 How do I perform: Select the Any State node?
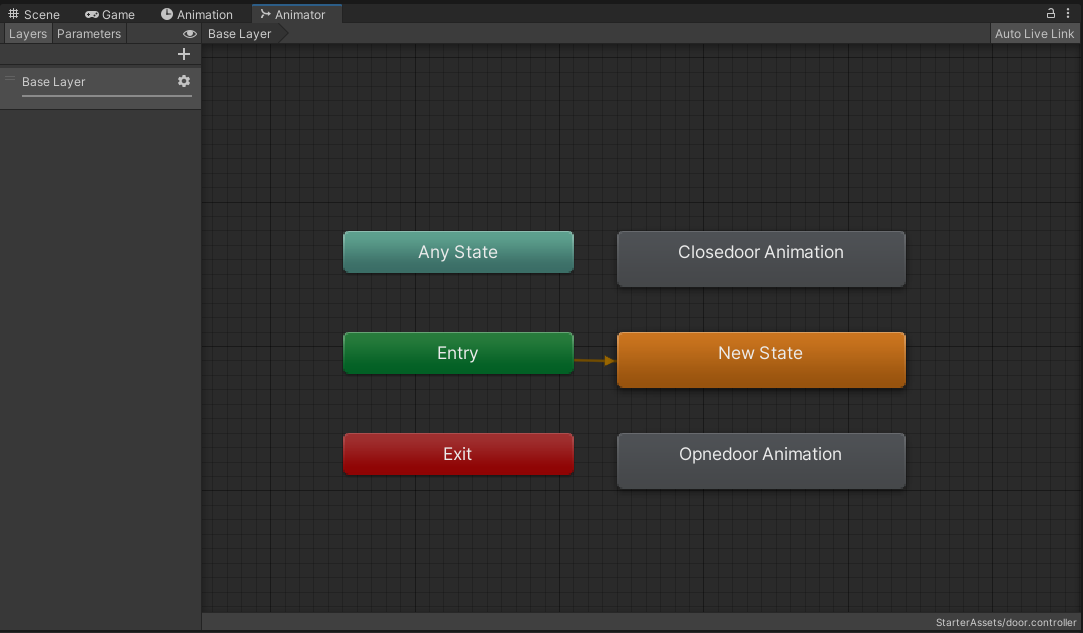(458, 252)
